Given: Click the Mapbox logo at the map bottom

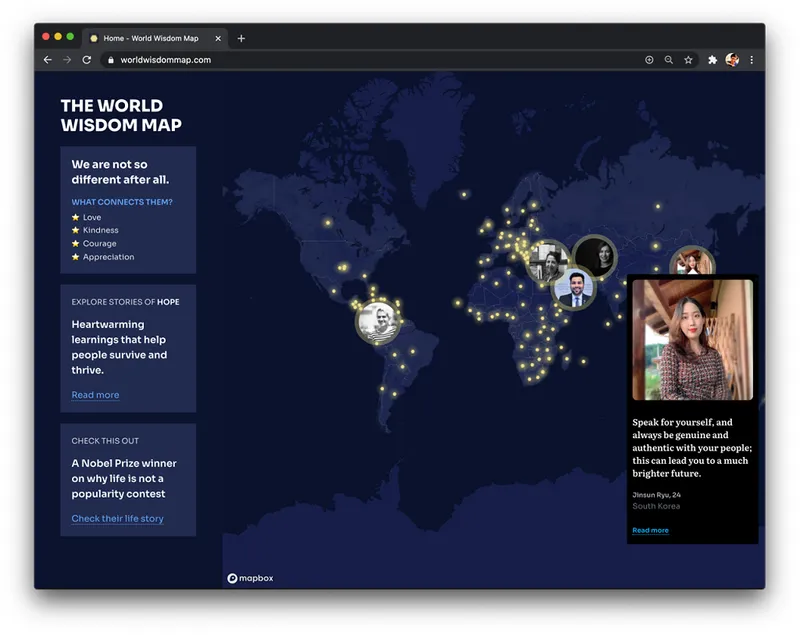Looking at the screenshot, I should 249,577.
